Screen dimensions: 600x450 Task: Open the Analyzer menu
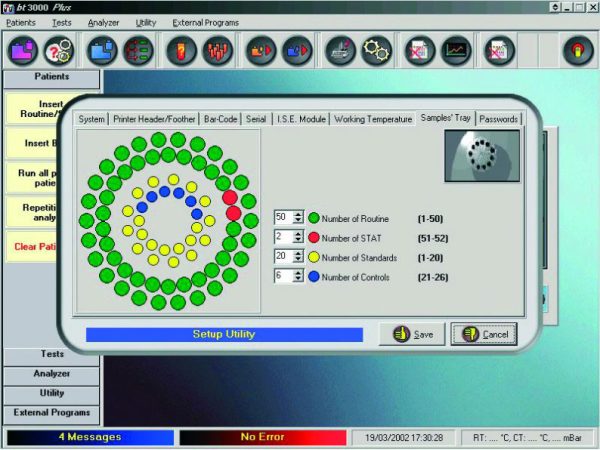point(103,23)
